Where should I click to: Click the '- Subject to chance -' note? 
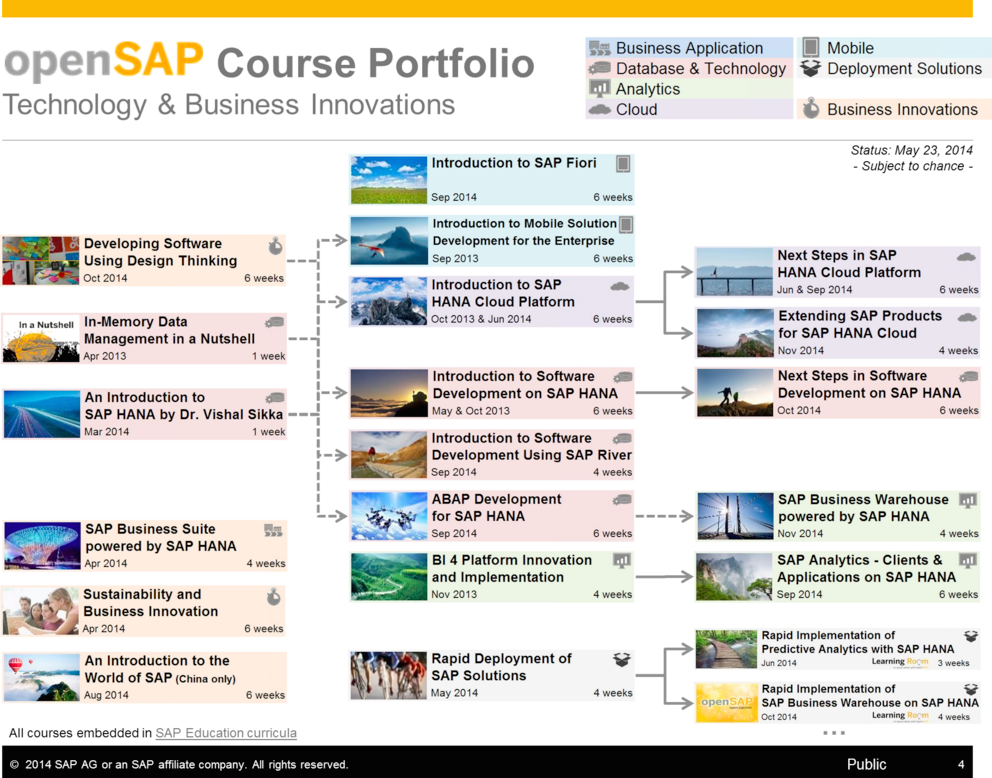(x=912, y=166)
